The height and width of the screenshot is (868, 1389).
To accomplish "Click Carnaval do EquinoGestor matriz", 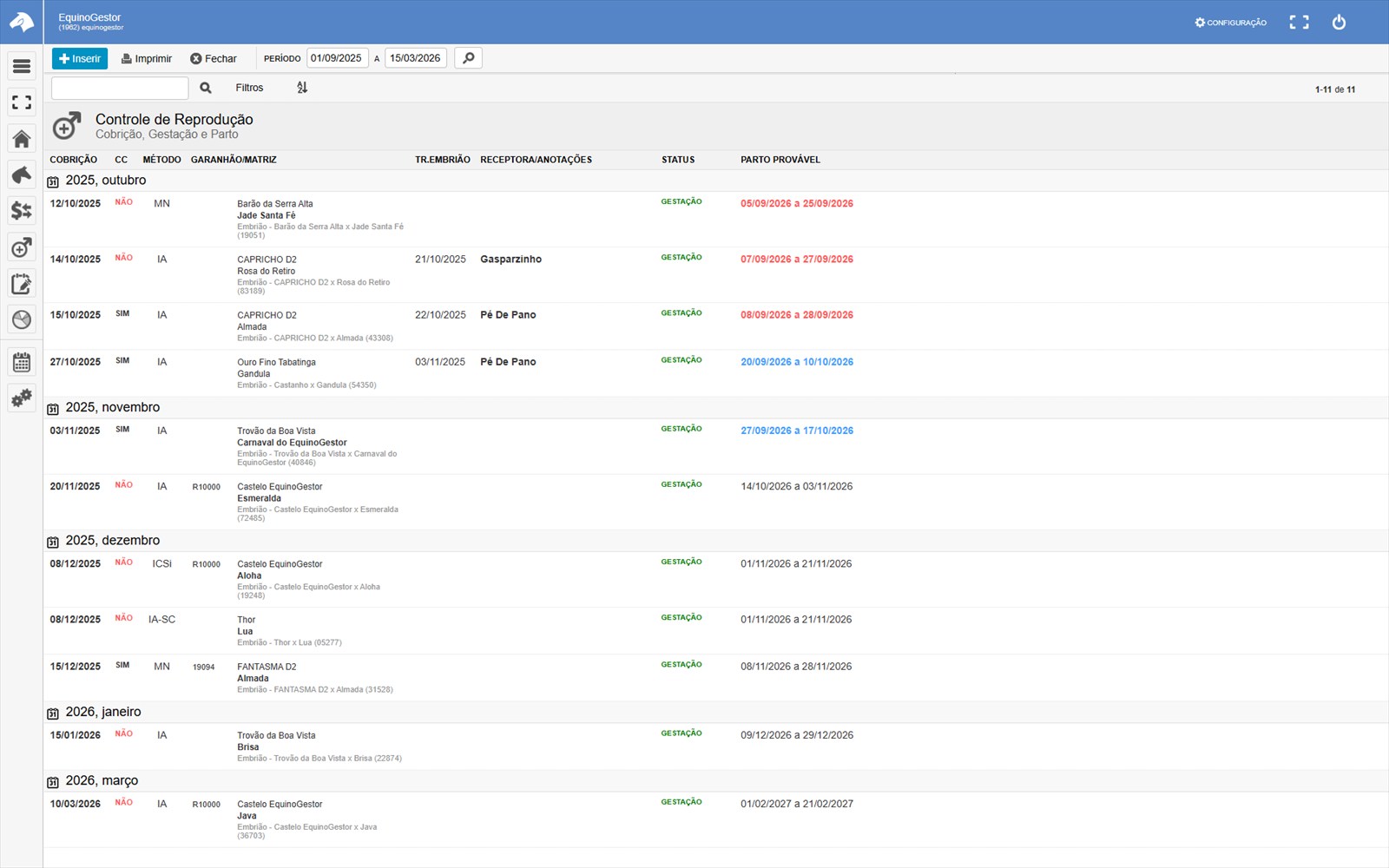I will [292, 443].
